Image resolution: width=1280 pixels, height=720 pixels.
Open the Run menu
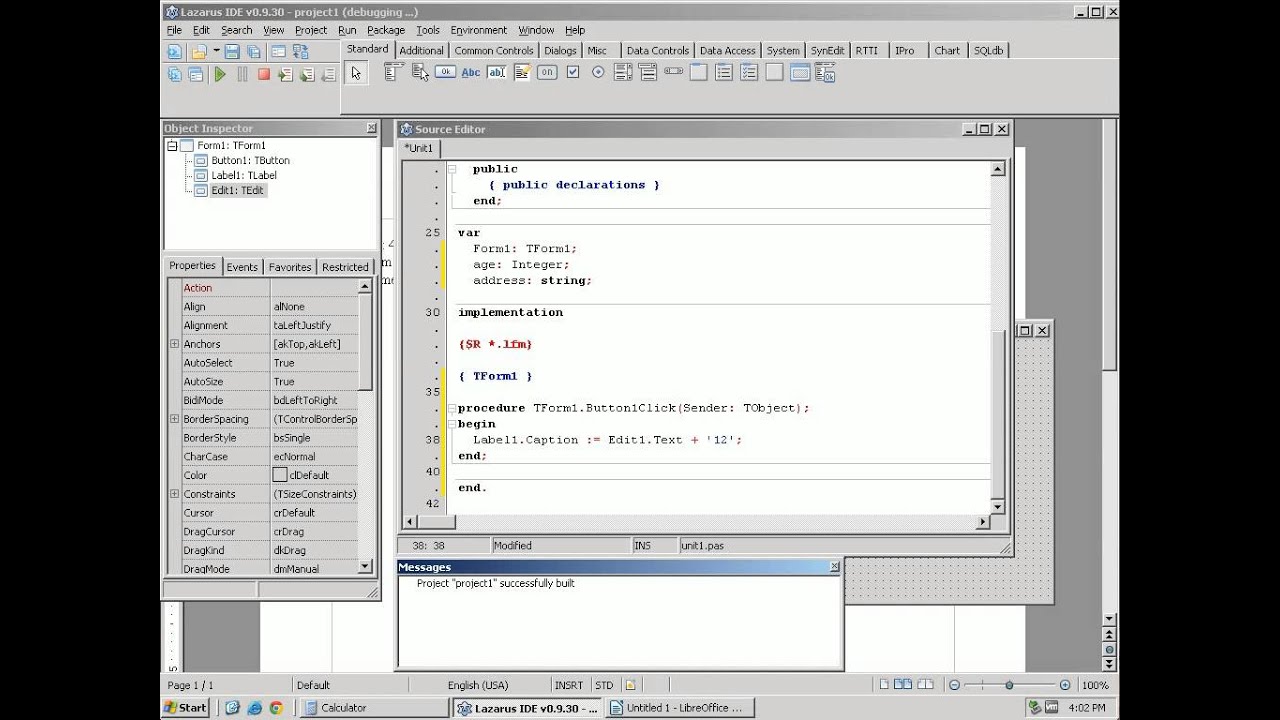coord(347,30)
